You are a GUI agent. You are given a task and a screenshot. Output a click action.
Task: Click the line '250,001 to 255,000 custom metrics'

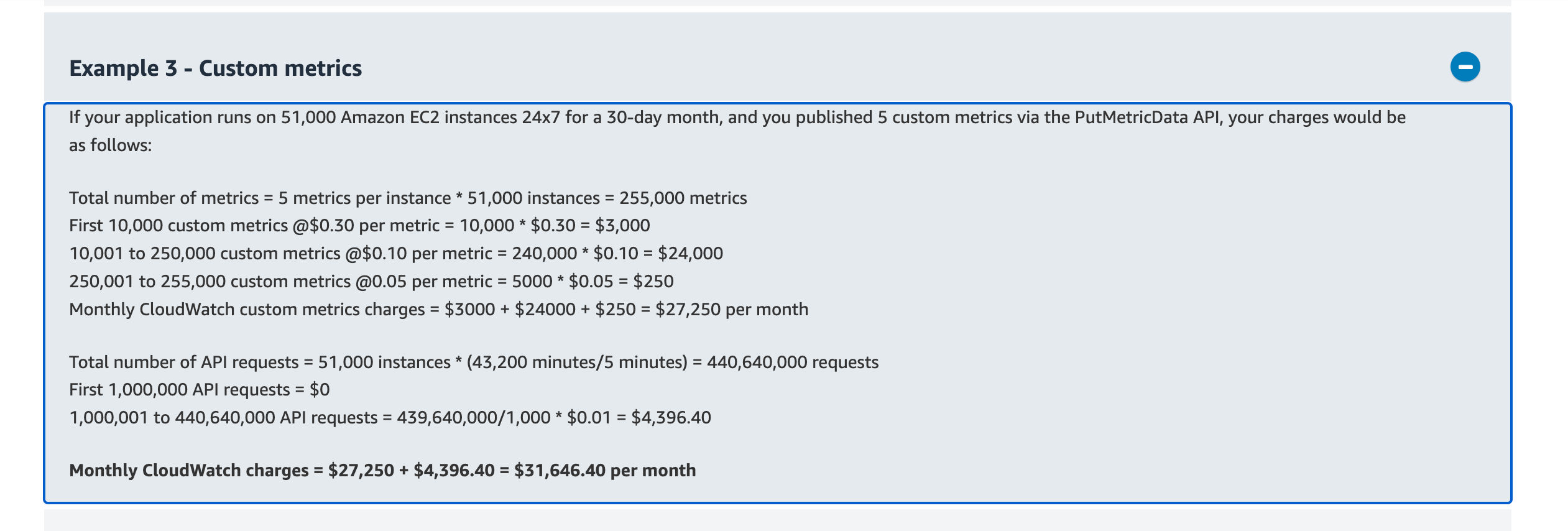point(371,281)
